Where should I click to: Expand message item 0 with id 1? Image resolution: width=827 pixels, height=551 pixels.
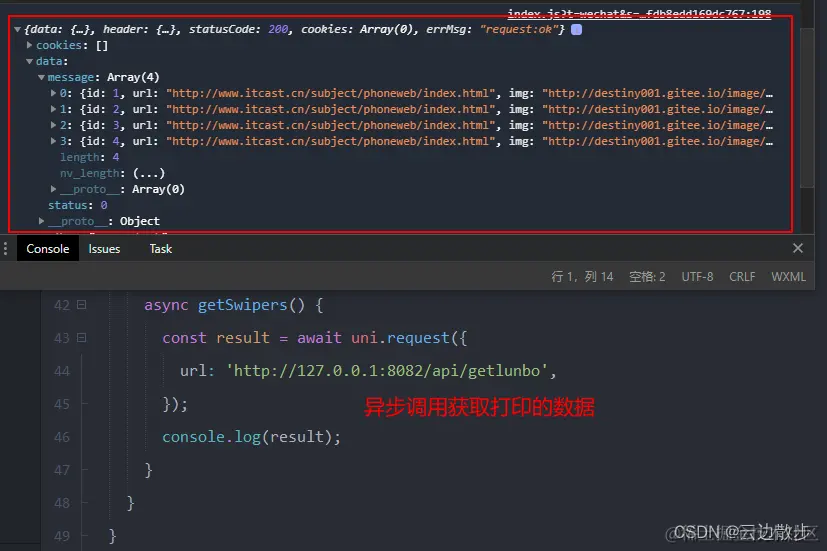click(53, 93)
